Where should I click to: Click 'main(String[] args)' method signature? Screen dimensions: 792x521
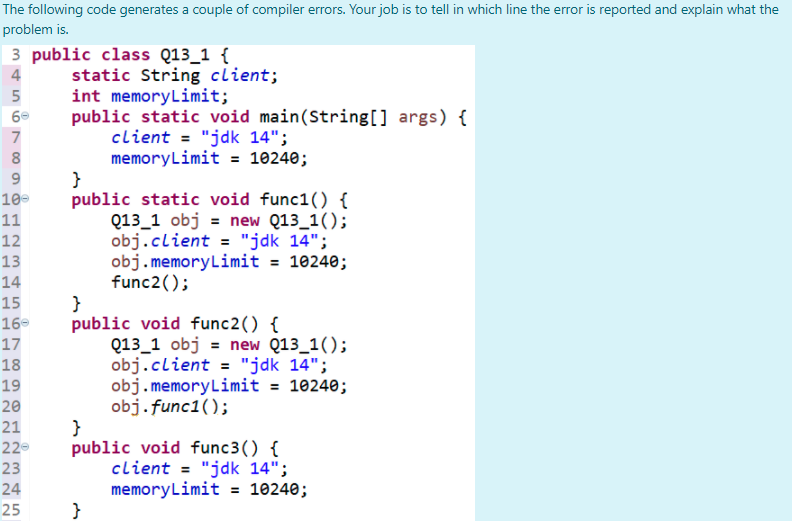(353, 117)
